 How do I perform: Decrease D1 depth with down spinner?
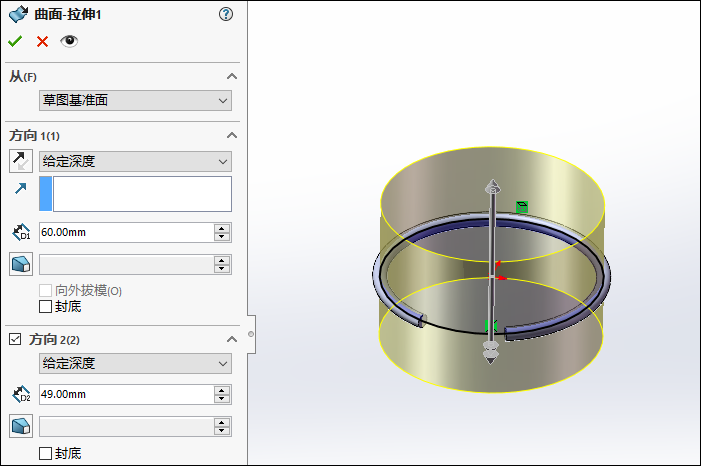222,237
